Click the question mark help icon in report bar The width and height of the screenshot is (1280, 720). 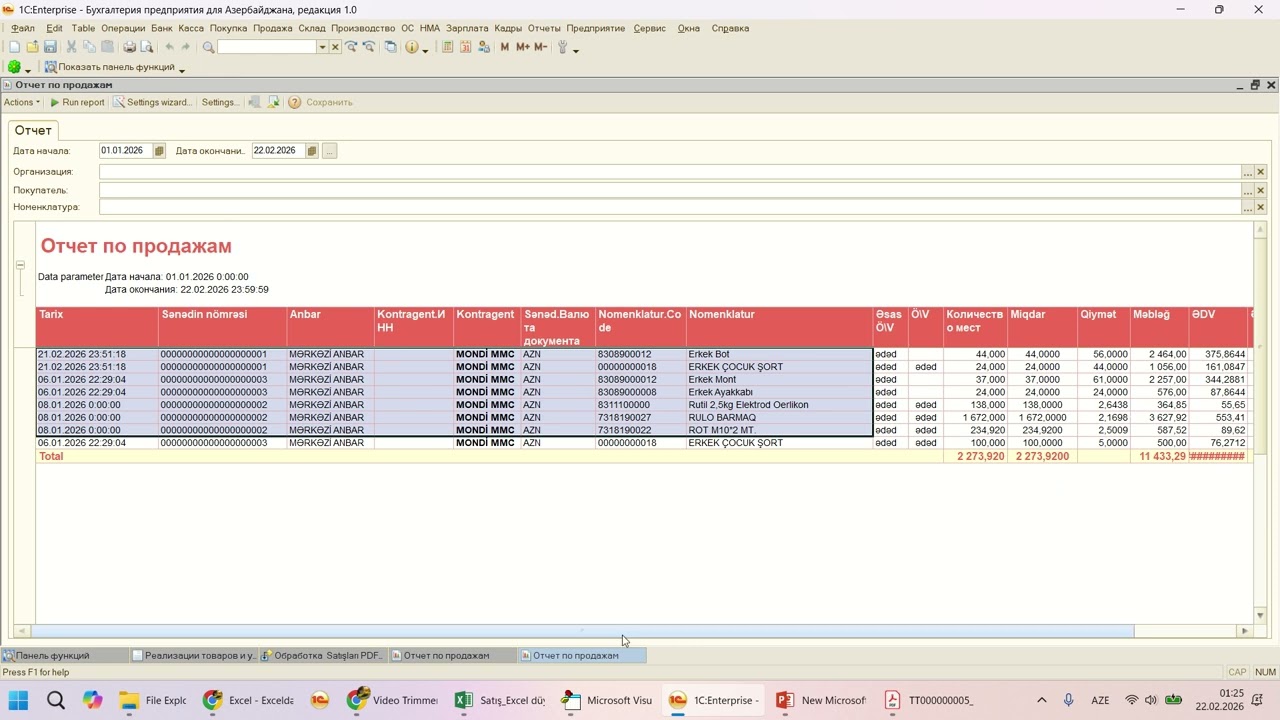tap(294, 102)
